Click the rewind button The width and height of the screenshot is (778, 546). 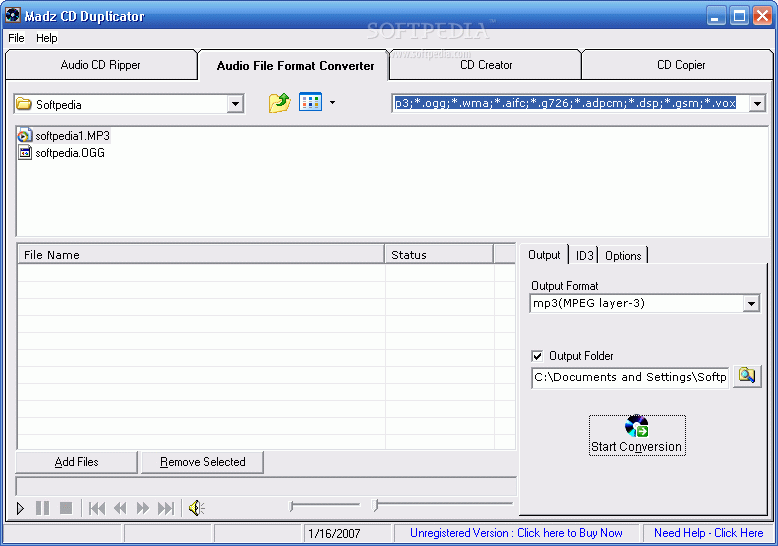[x=120, y=508]
